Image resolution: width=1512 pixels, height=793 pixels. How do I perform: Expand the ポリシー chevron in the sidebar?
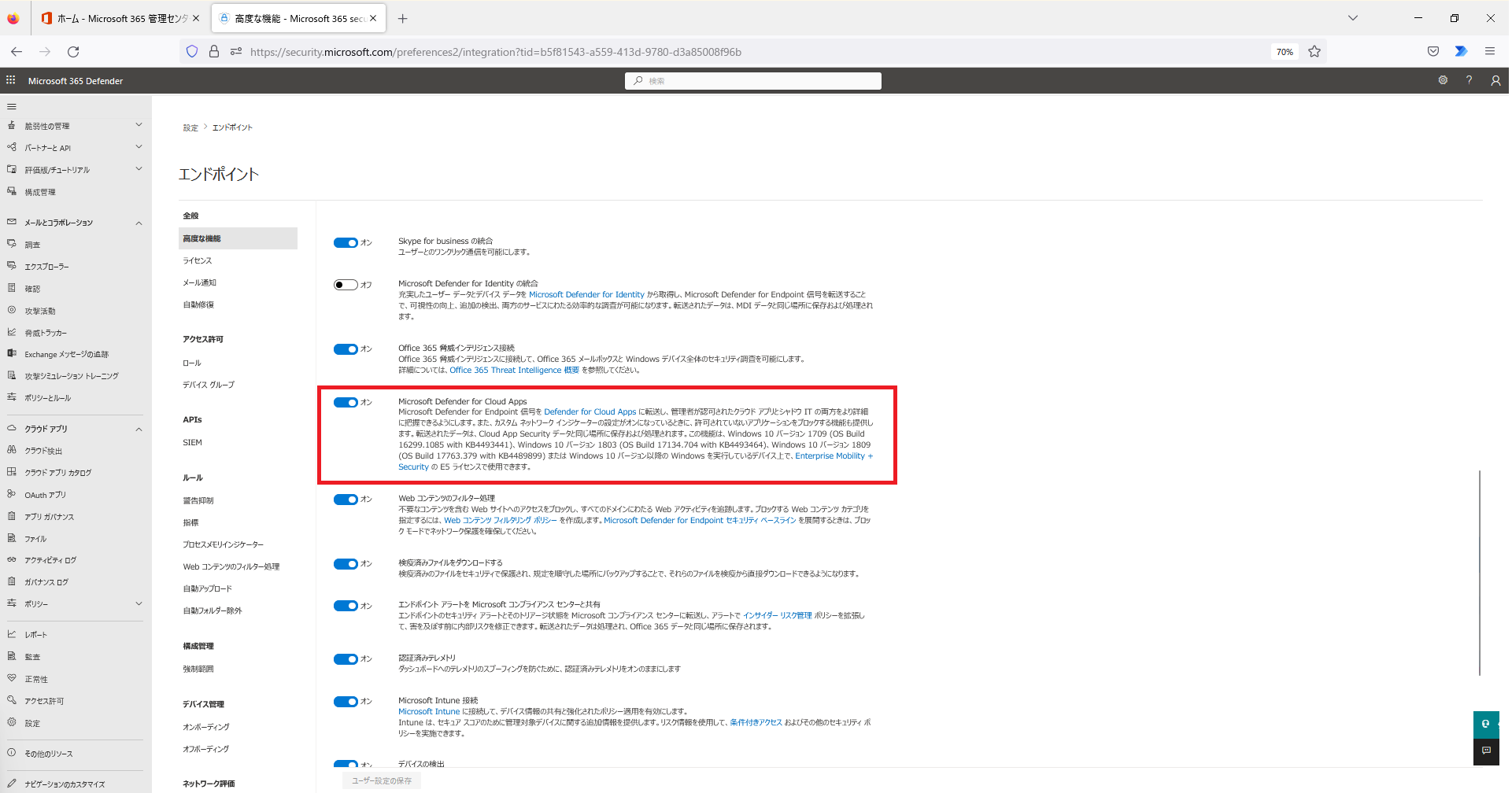pos(139,604)
